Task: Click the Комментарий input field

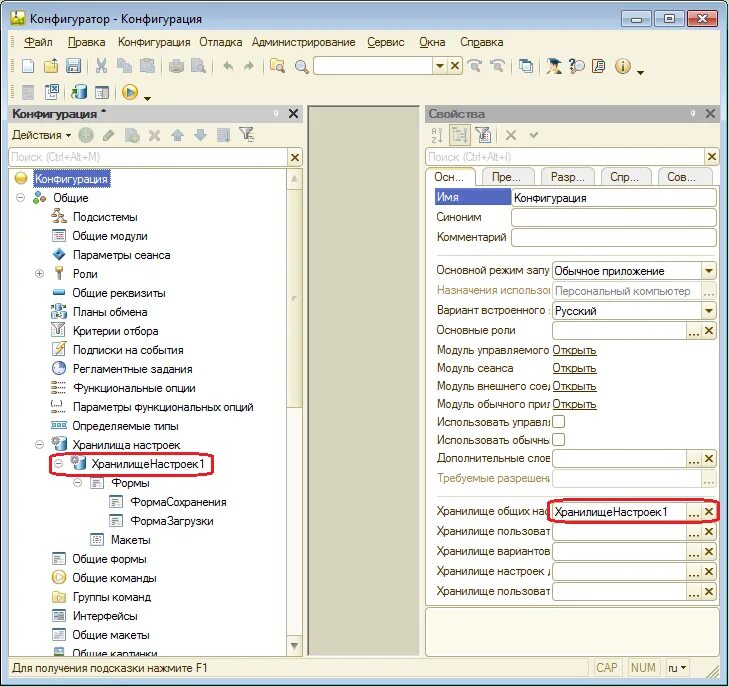Action: coord(614,237)
